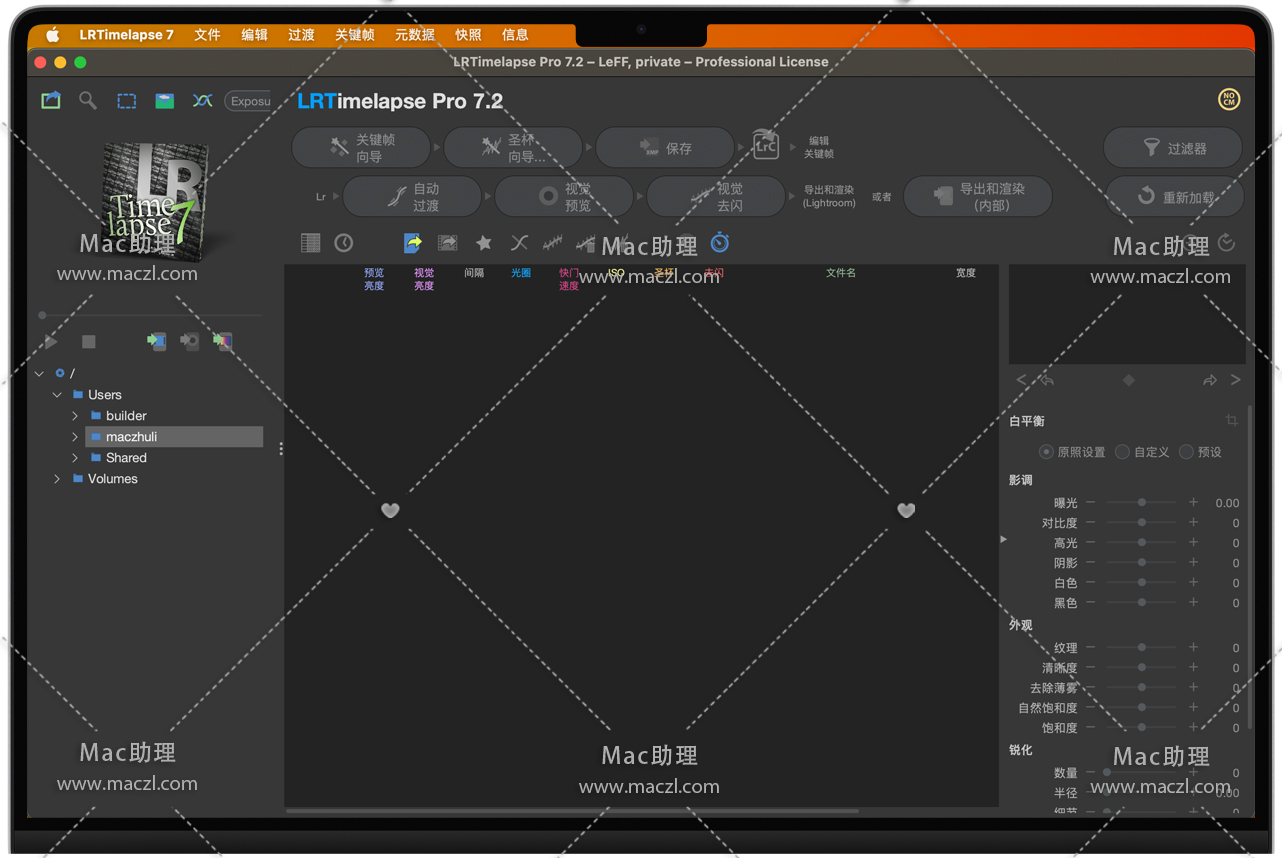The image size is (1282, 858).
Task: Click the LrC Lightroom Classic icon
Action: click(765, 146)
